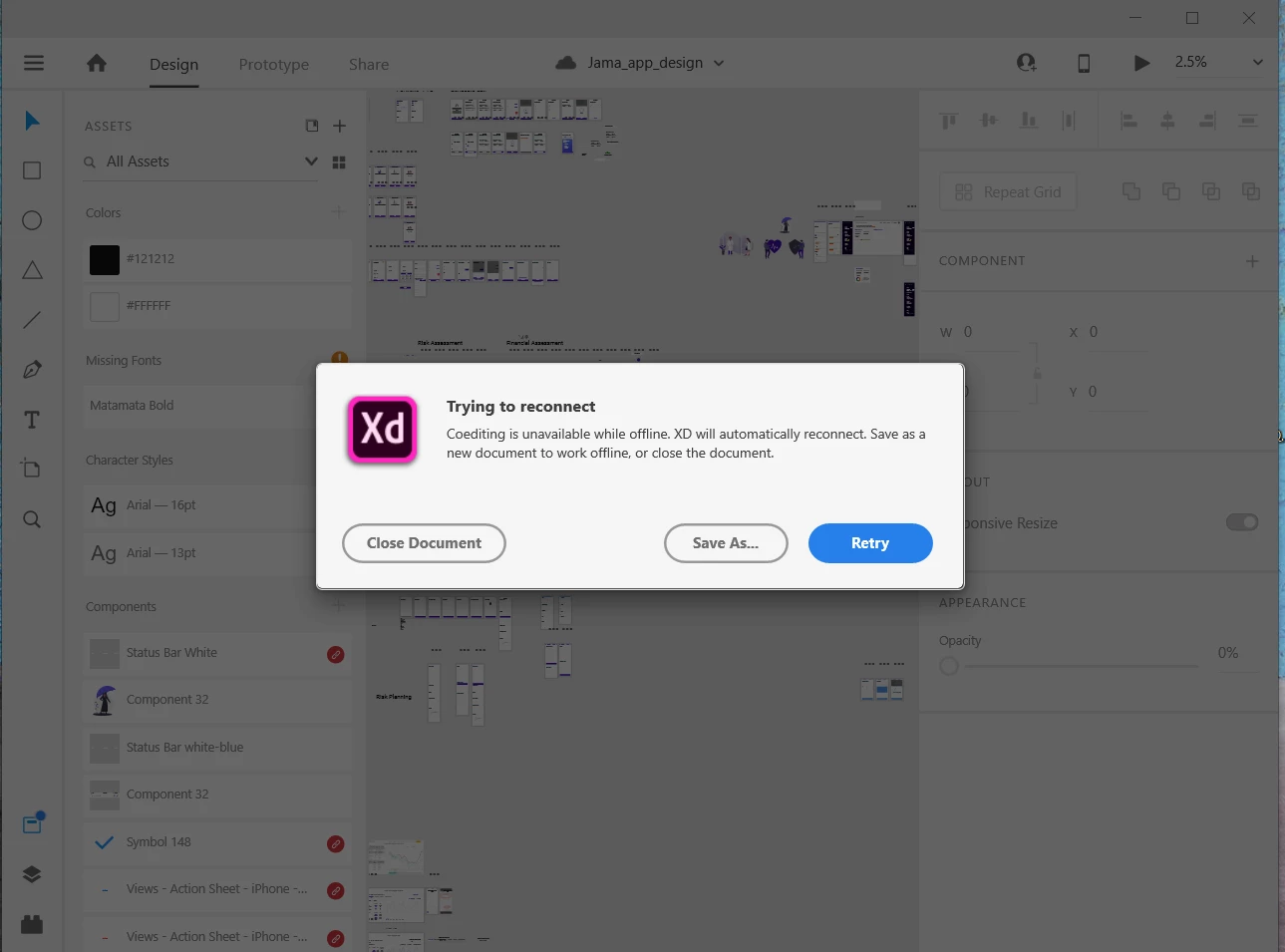Click the Save As... button
This screenshot has height=952, width=1285.
pyautogui.click(x=726, y=543)
